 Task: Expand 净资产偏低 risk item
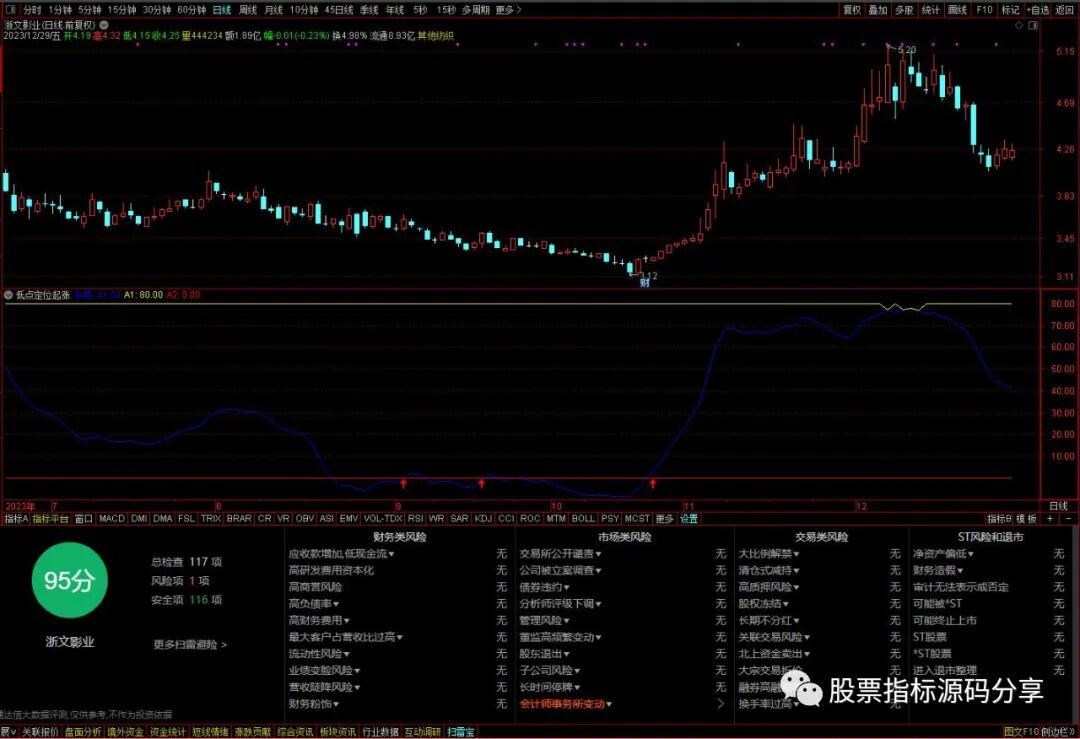[x=944, y=554]
